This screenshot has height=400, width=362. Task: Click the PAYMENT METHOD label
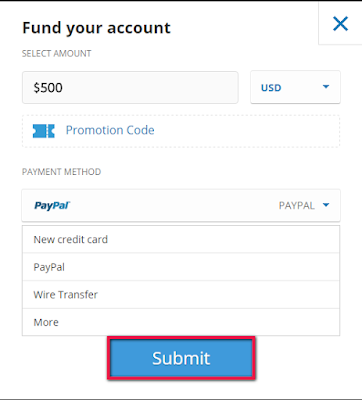(61, 172)
